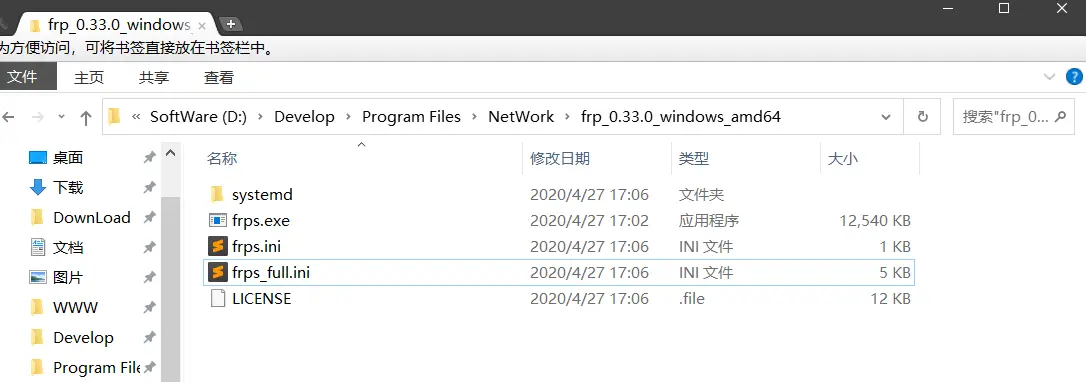Open the 共享 ribbon tab
1086x382 pixels.
(x=154, y=78)
